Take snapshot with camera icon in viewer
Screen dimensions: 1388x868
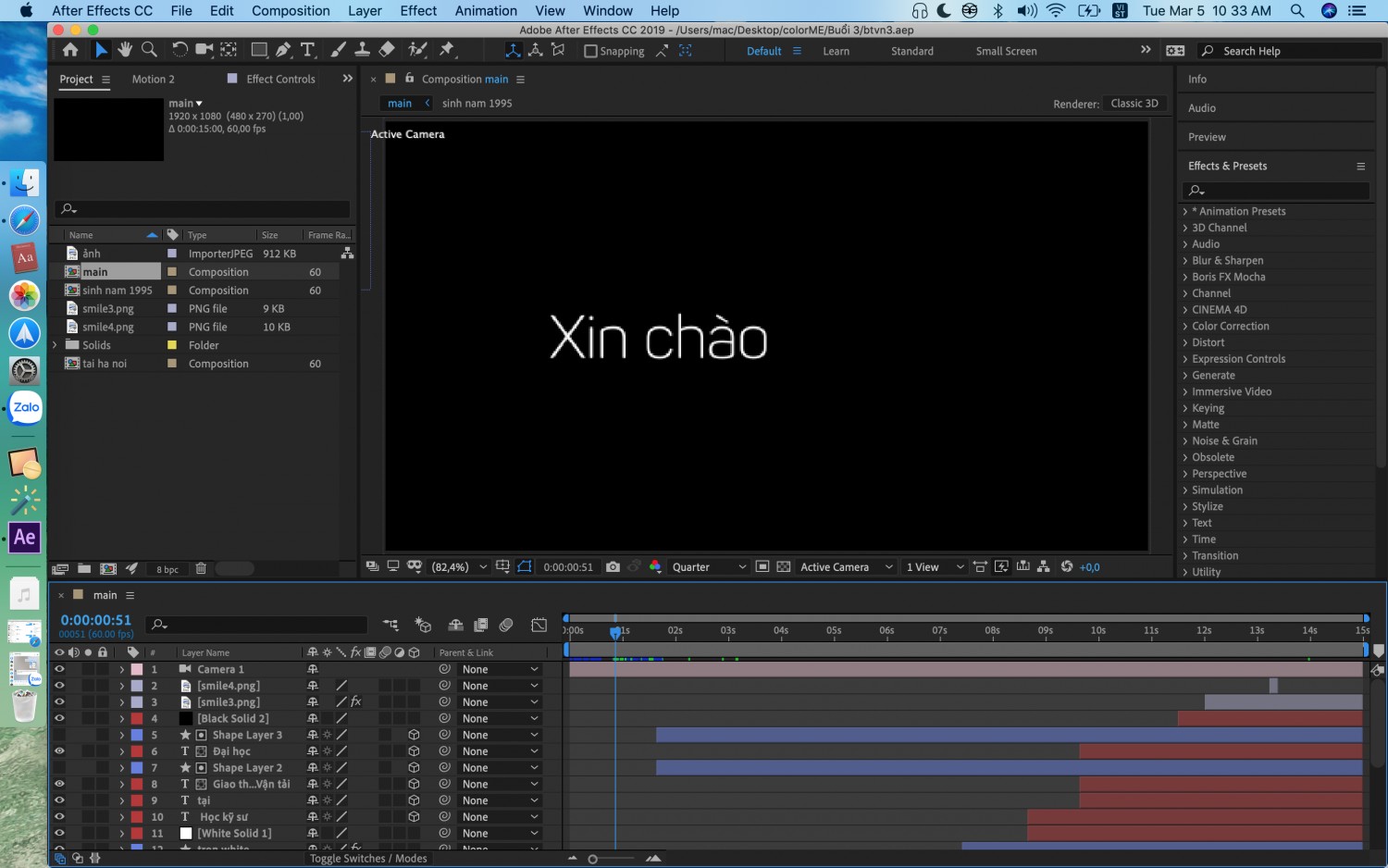613,567
